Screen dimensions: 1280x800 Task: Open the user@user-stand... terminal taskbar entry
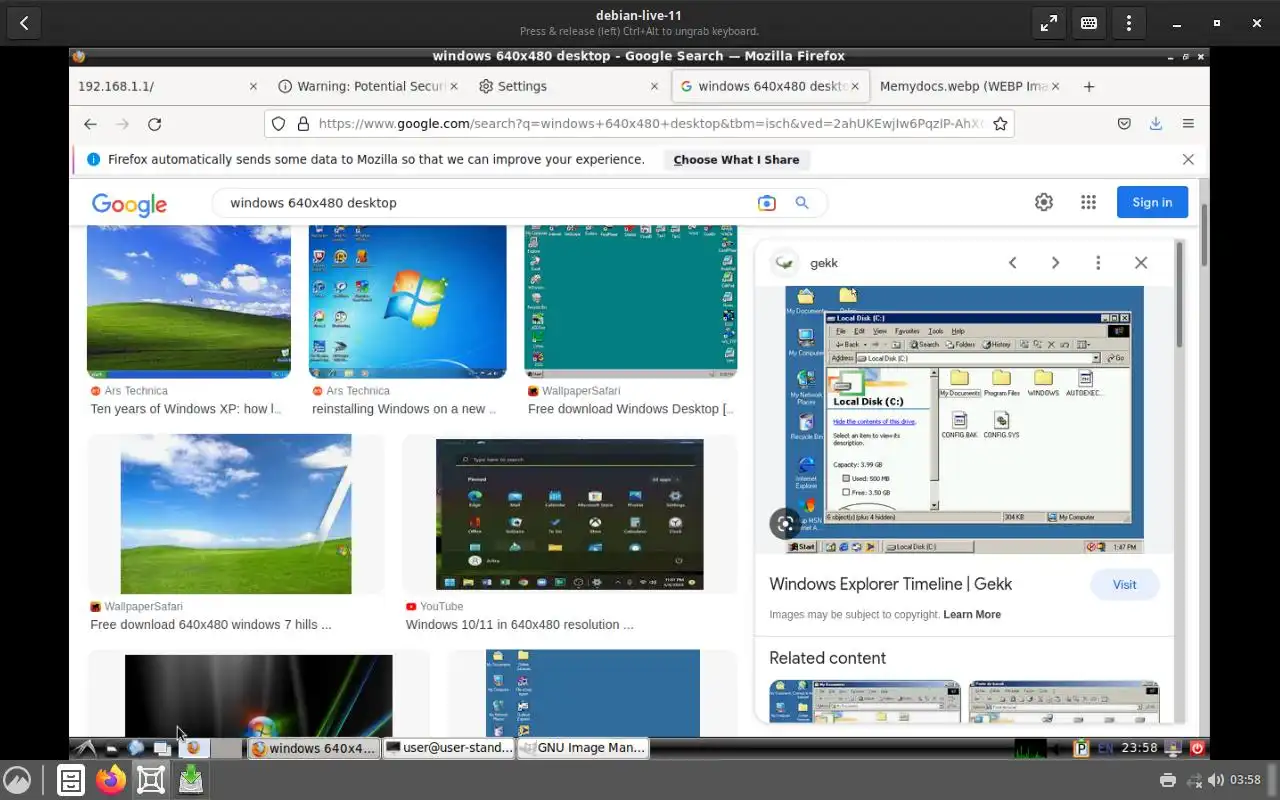[x=448, y=747]
